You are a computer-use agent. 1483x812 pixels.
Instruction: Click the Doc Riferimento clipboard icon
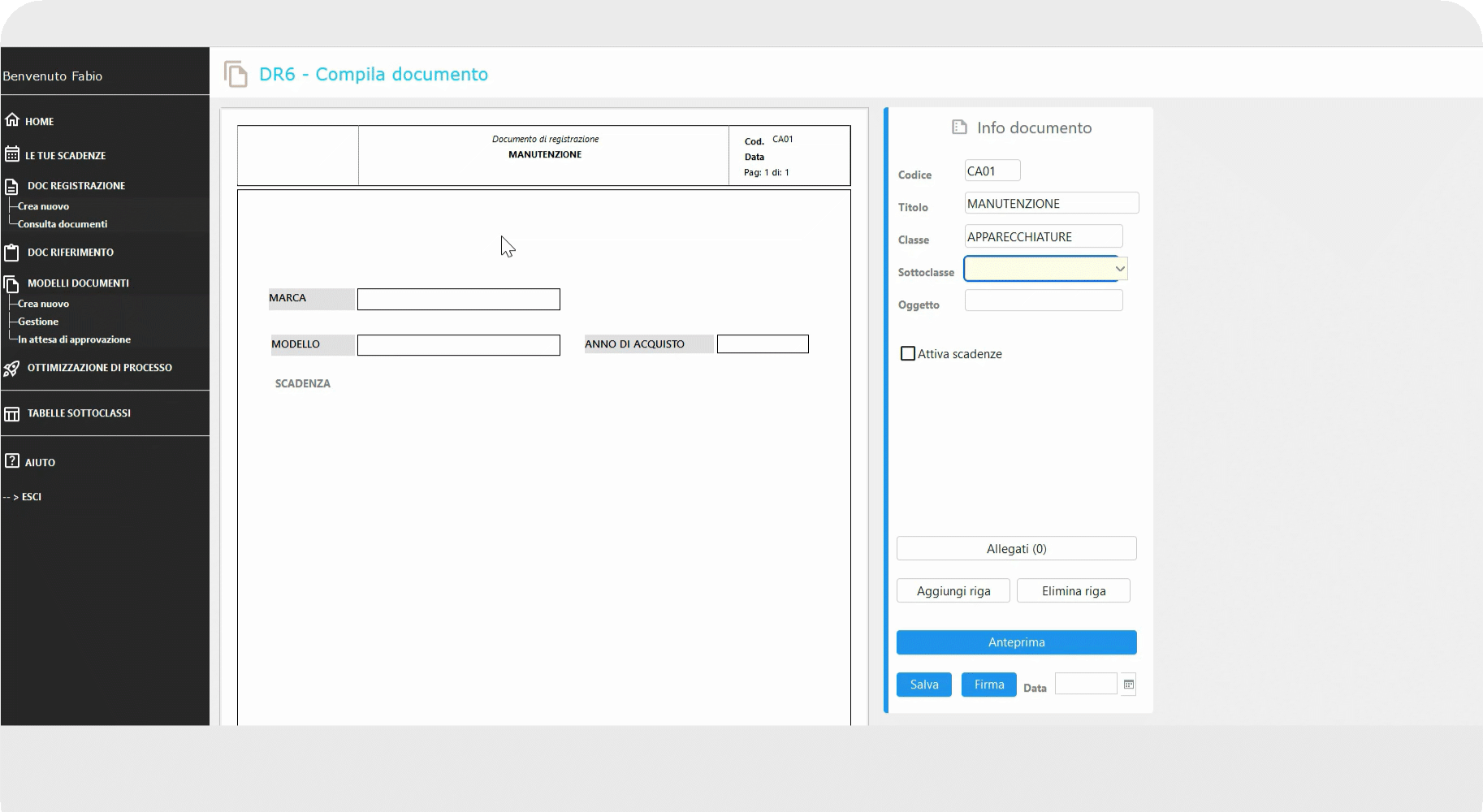click(x=12, y=253)
